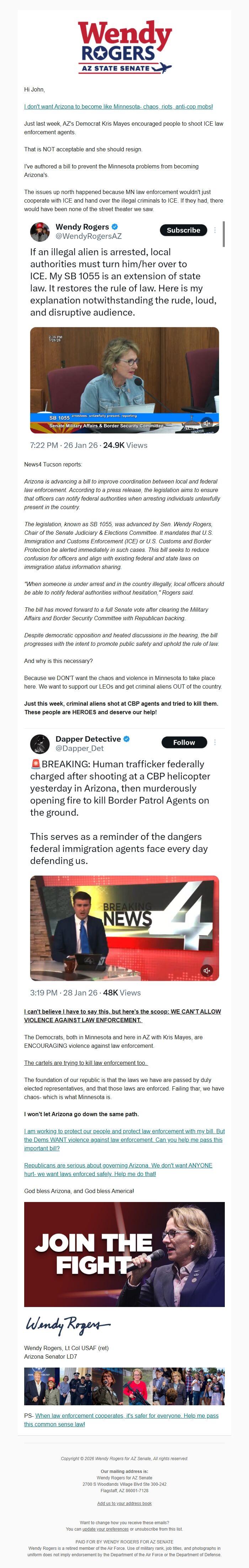Play the Breaking News 4 video thumbnail

click(x=124, y=927)
